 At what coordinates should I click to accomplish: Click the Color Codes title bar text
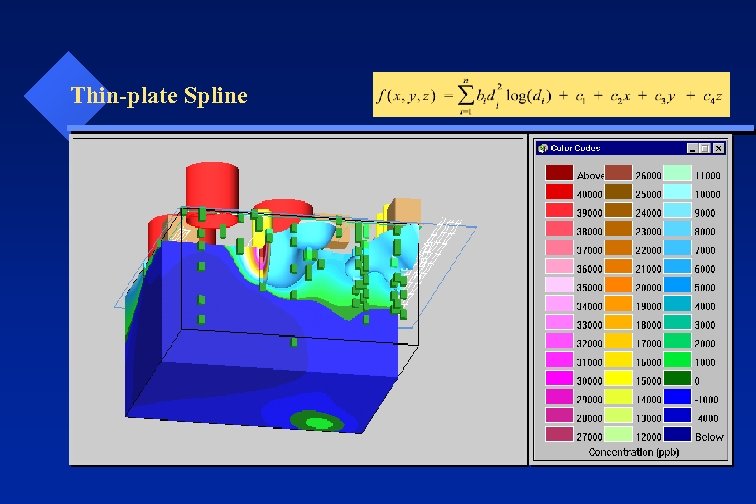point(575,148)
